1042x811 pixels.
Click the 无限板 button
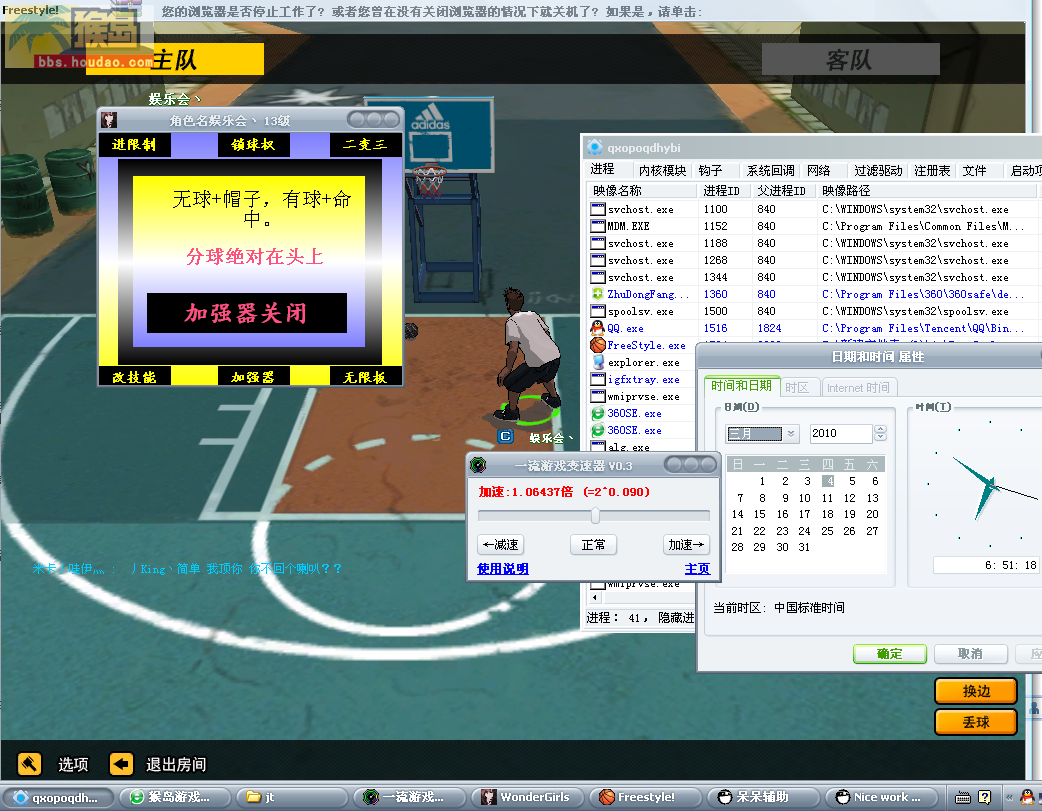click(x=365, y=377)
